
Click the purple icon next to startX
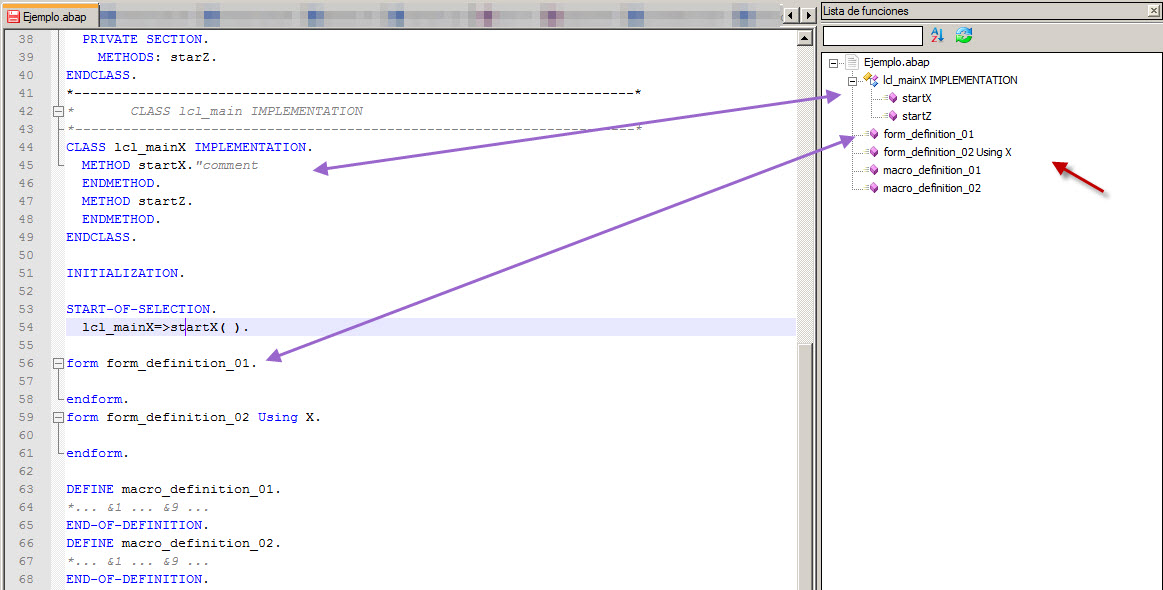pyautogui.click(x=892, y=98)
